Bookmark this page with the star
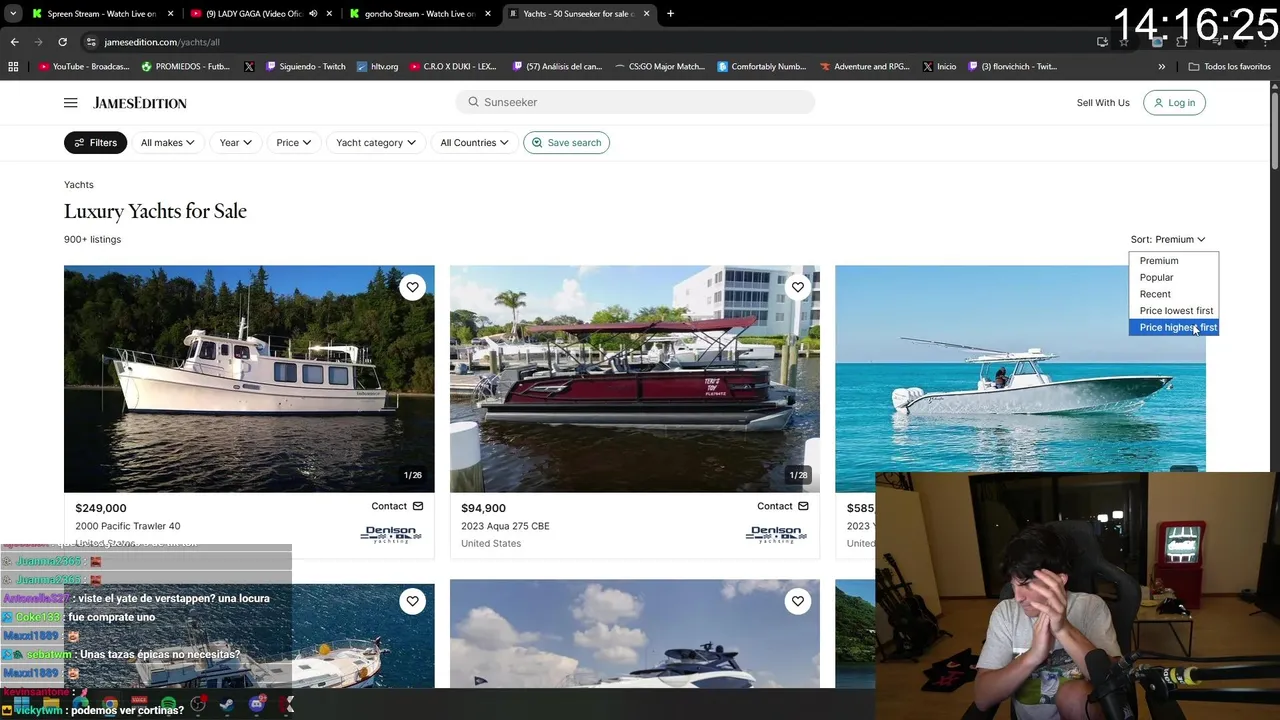Viewport: 1280px width, 720px height. click(x=1123, y=42)
